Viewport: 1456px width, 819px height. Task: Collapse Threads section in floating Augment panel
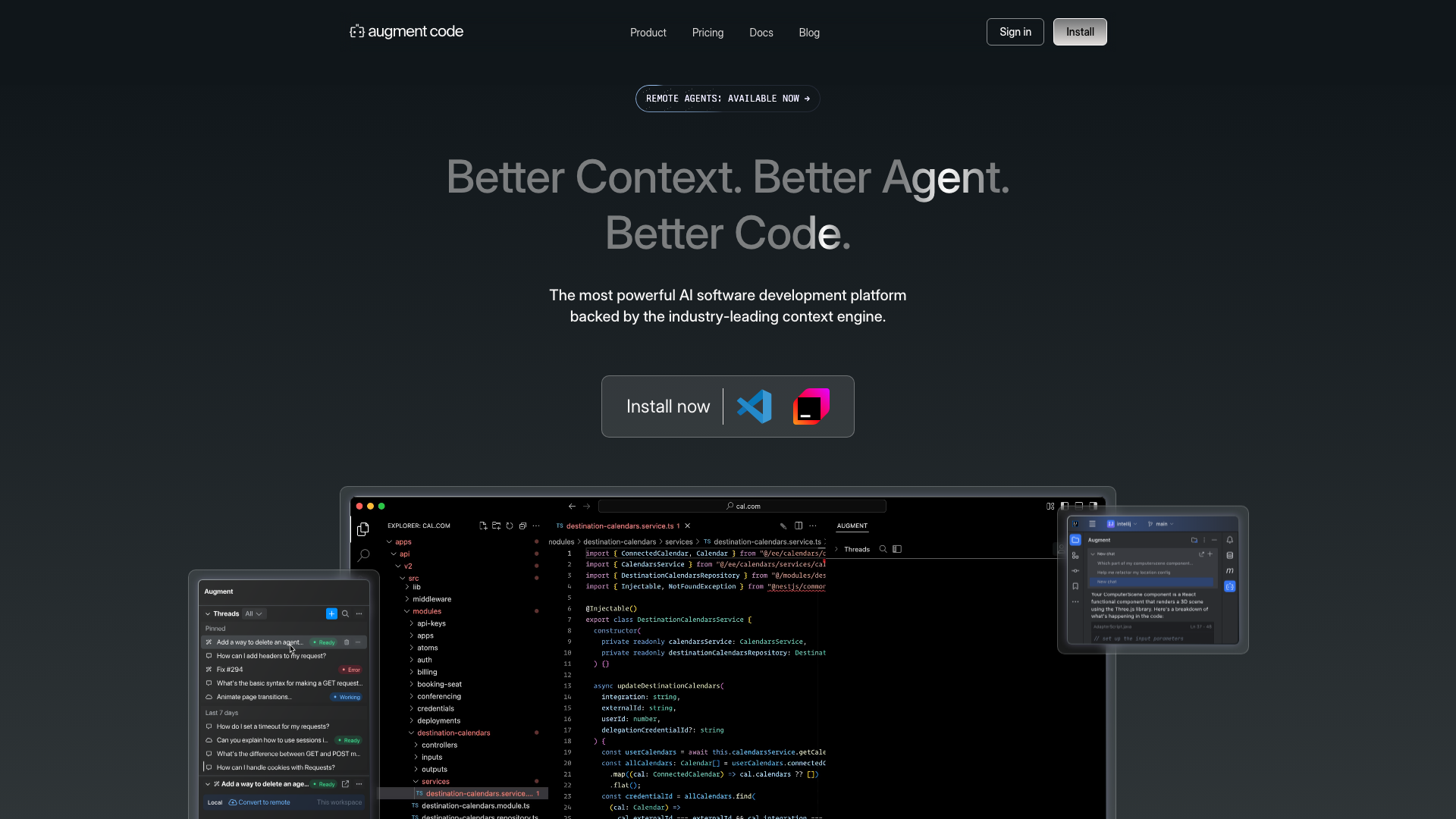[x=208, y=613]
